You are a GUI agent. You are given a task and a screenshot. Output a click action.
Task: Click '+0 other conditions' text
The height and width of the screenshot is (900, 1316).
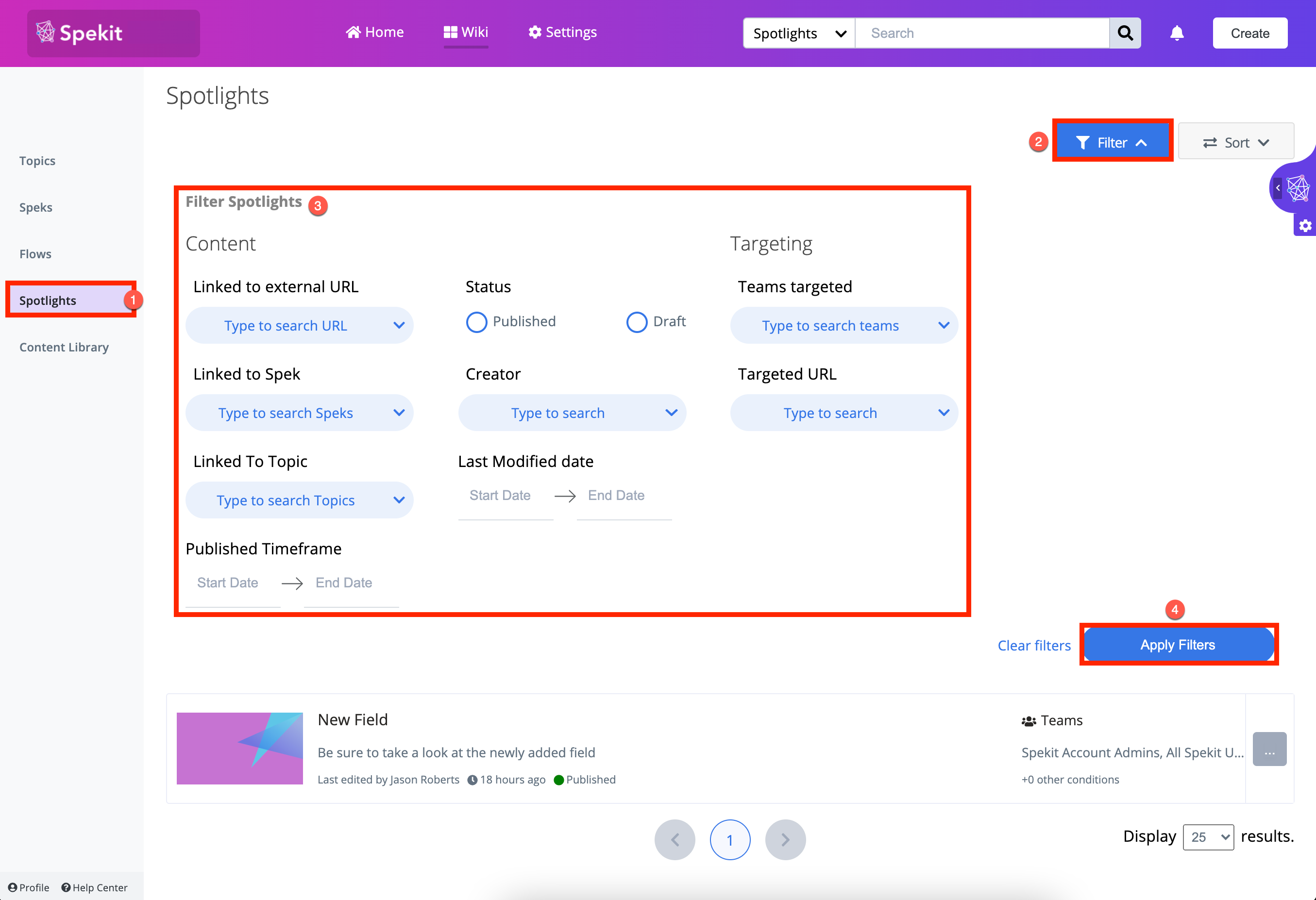[1070, 780]
